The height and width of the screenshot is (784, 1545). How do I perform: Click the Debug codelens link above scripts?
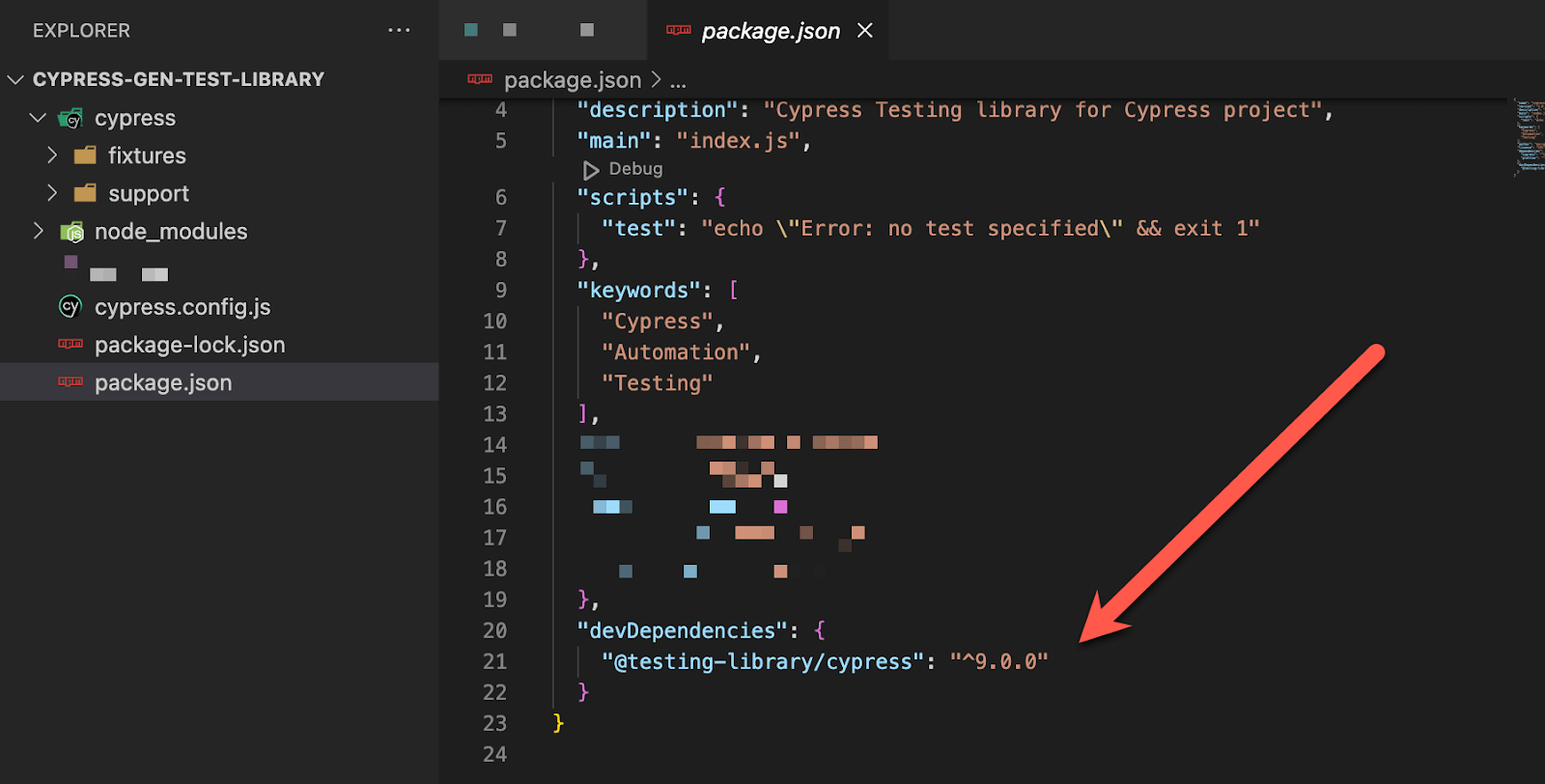click(635, 169)
